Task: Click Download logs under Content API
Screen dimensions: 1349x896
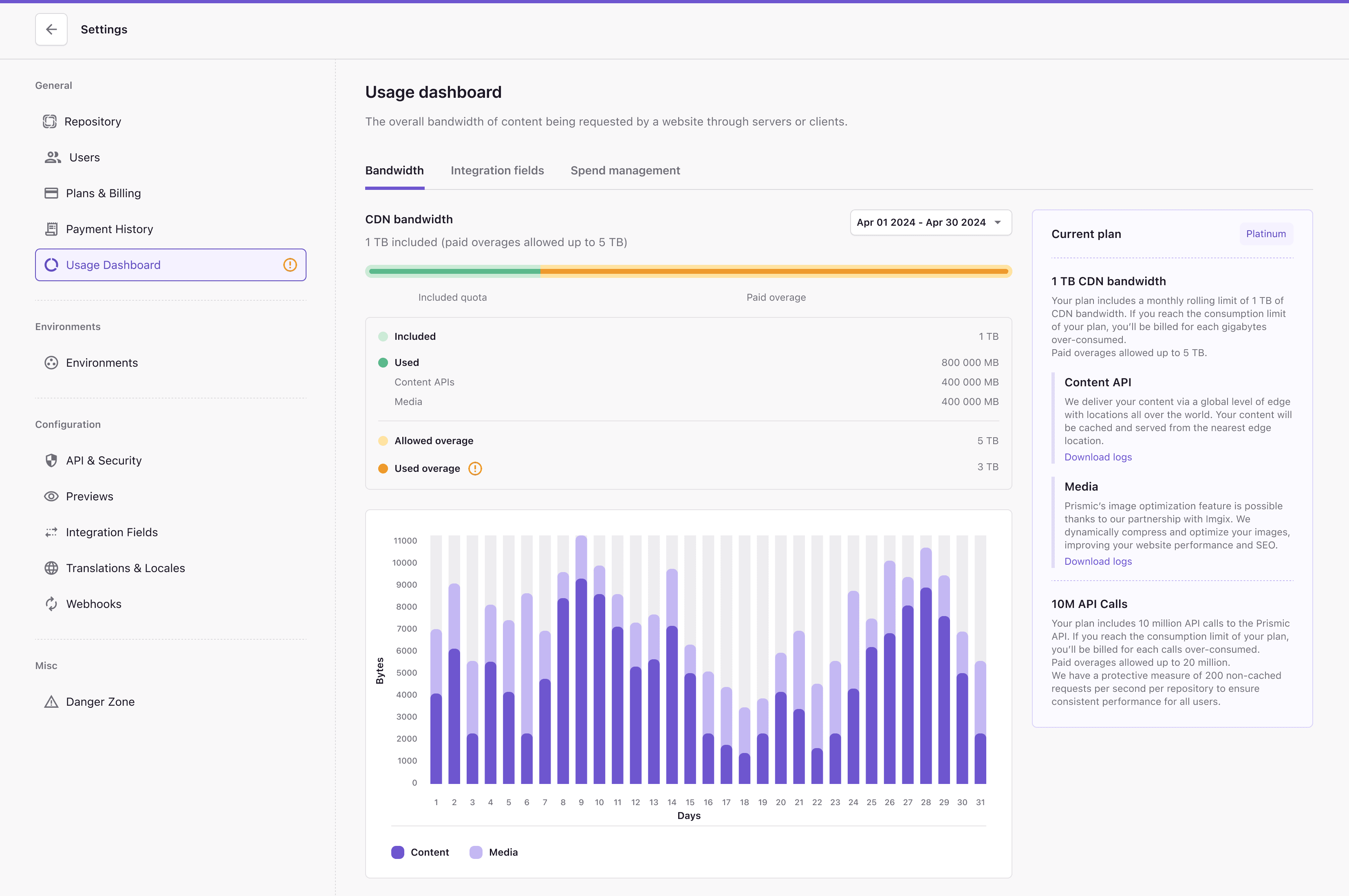Action: 1097,457
